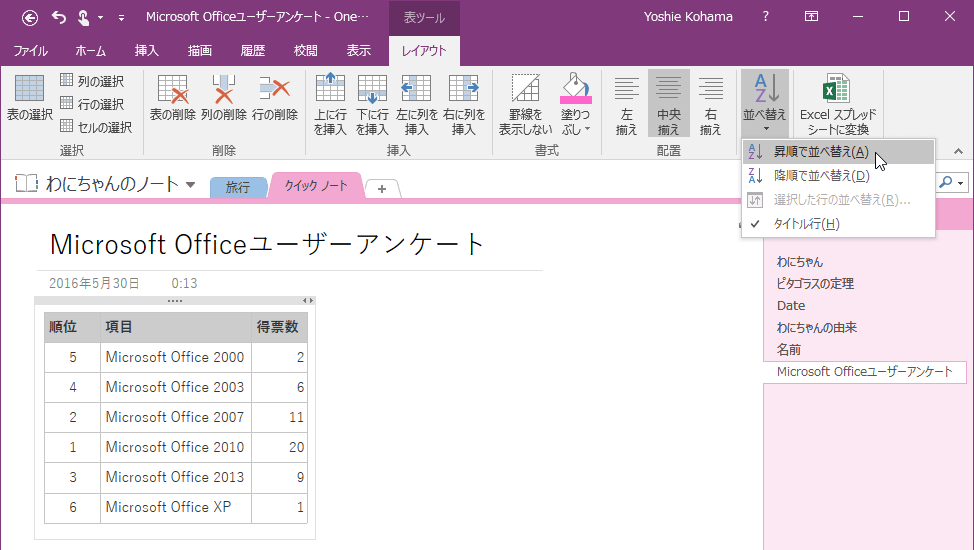974x550 pixels.
Task: Click Select Columns (列の選択)
Action: pyautogui.click(x=92, y=81)
